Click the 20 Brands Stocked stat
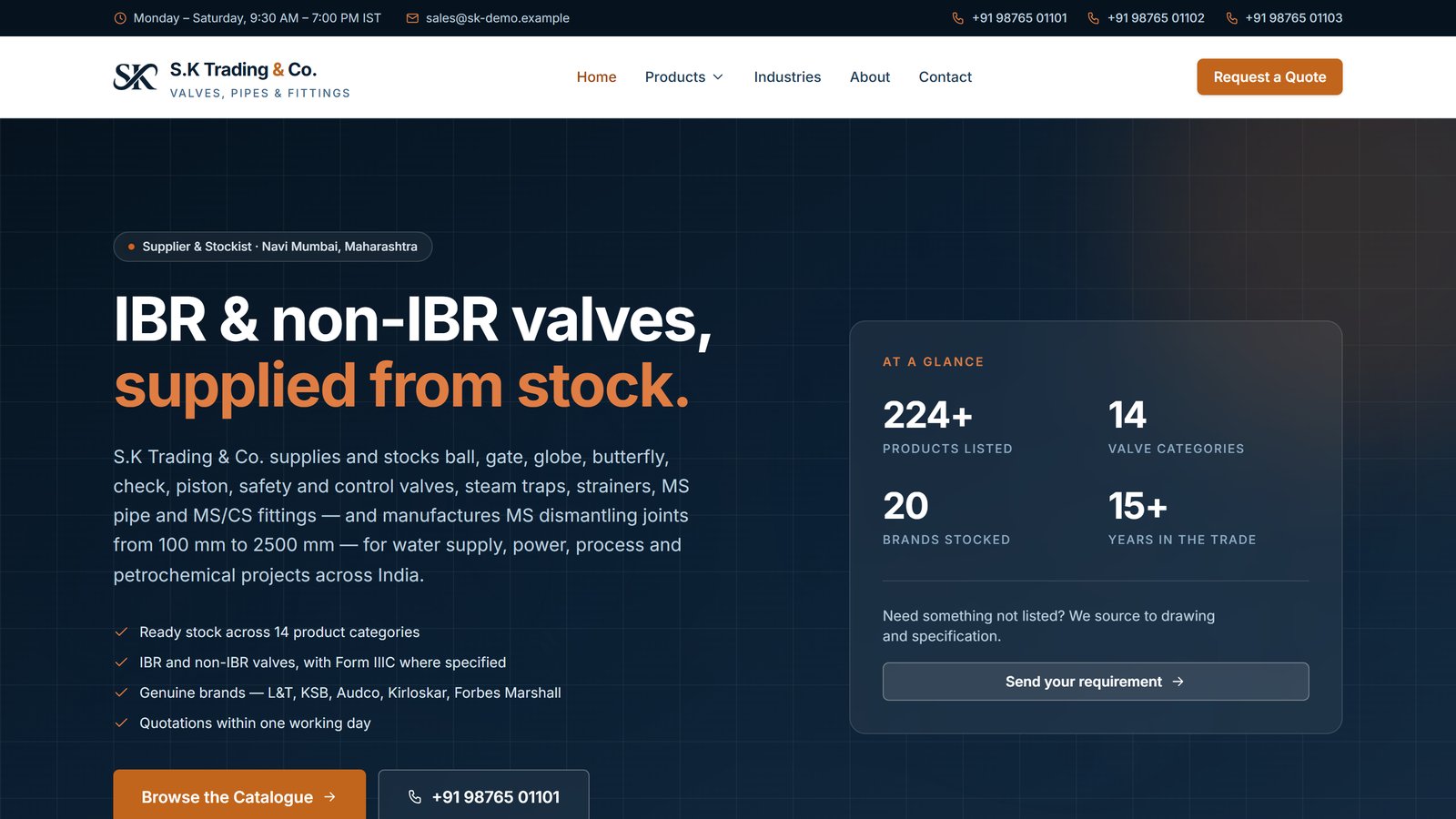The image size is (1456, 819). coord(946,518)
